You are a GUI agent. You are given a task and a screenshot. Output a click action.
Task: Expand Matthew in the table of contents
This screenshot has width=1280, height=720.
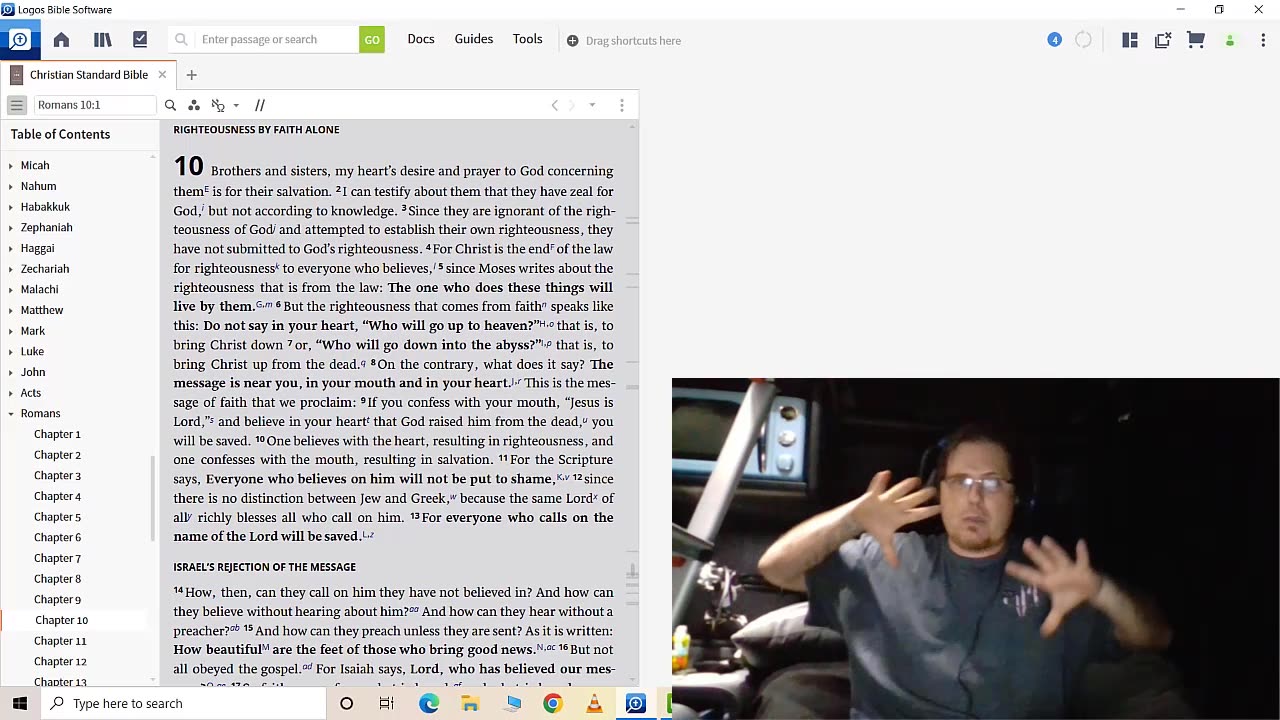(x=11, y=311)
